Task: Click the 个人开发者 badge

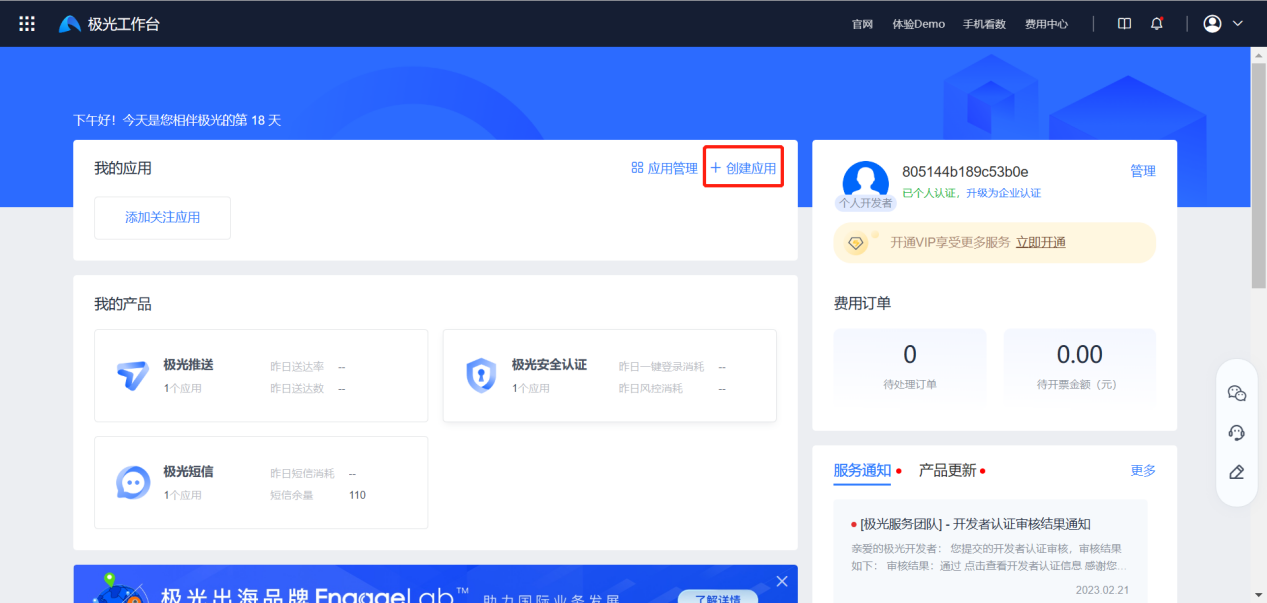Action: point(866,203)
